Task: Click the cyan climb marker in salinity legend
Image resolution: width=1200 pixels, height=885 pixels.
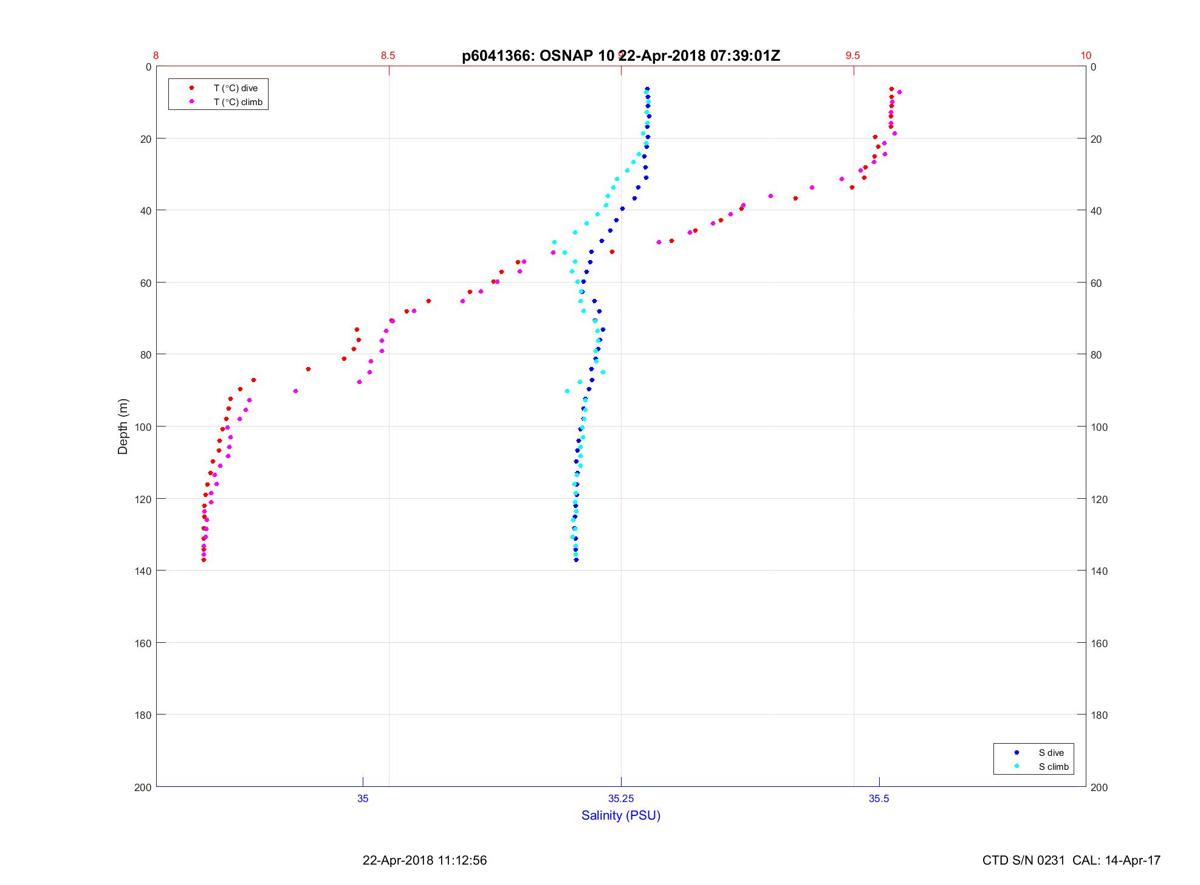Action: (1017, 767)
